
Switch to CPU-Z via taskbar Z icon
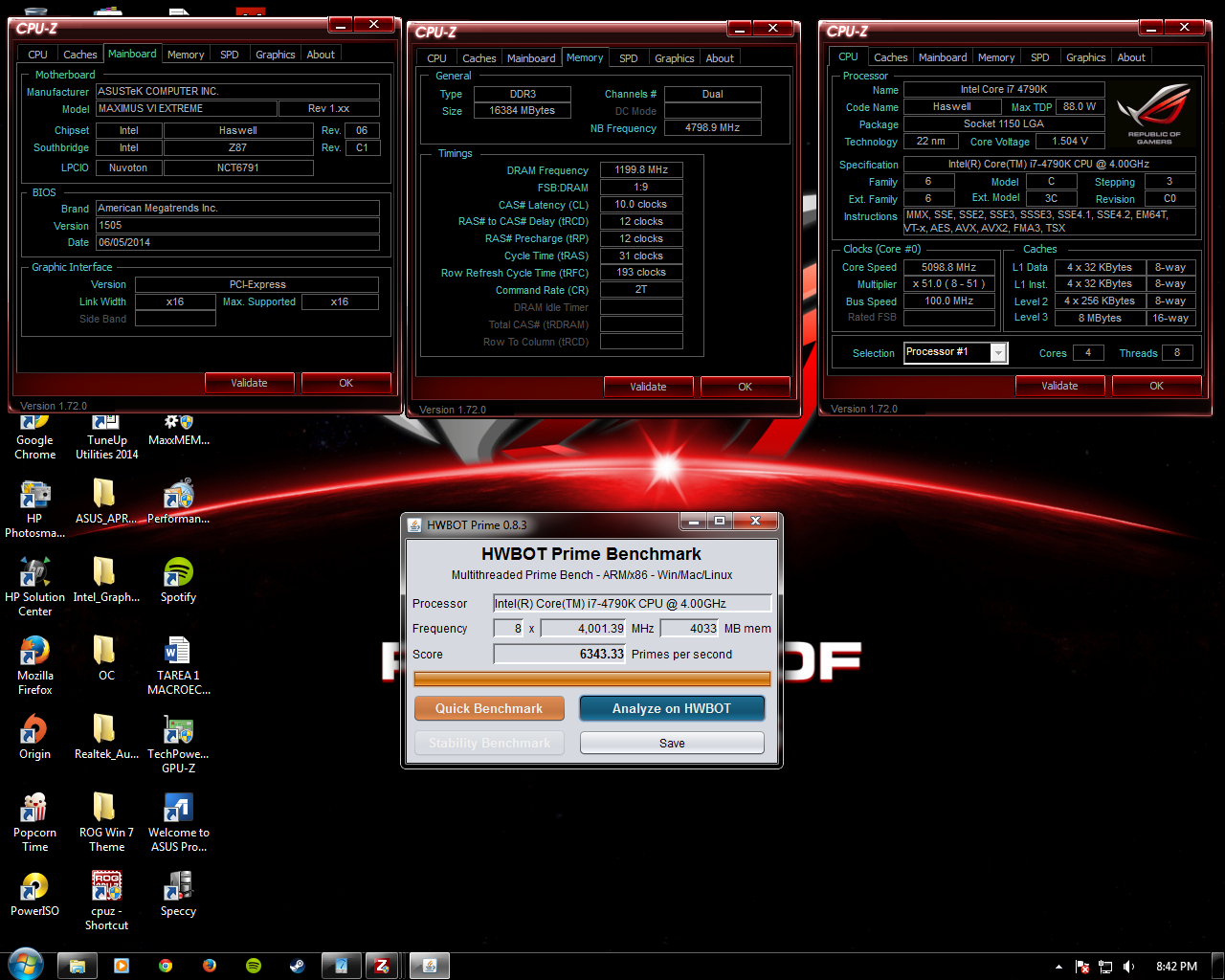tap(382, 966)
